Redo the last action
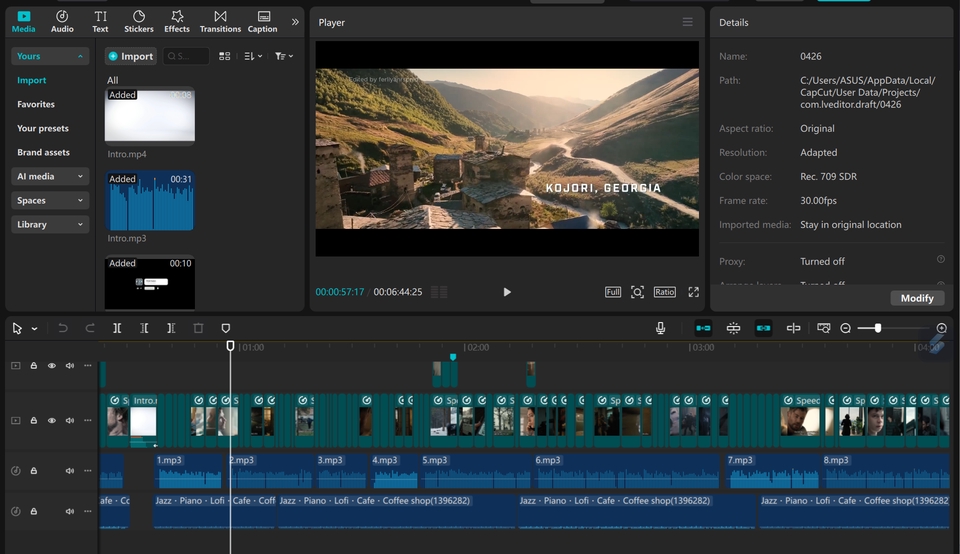Viewport: 960px width, 554px height. [90, 328]
